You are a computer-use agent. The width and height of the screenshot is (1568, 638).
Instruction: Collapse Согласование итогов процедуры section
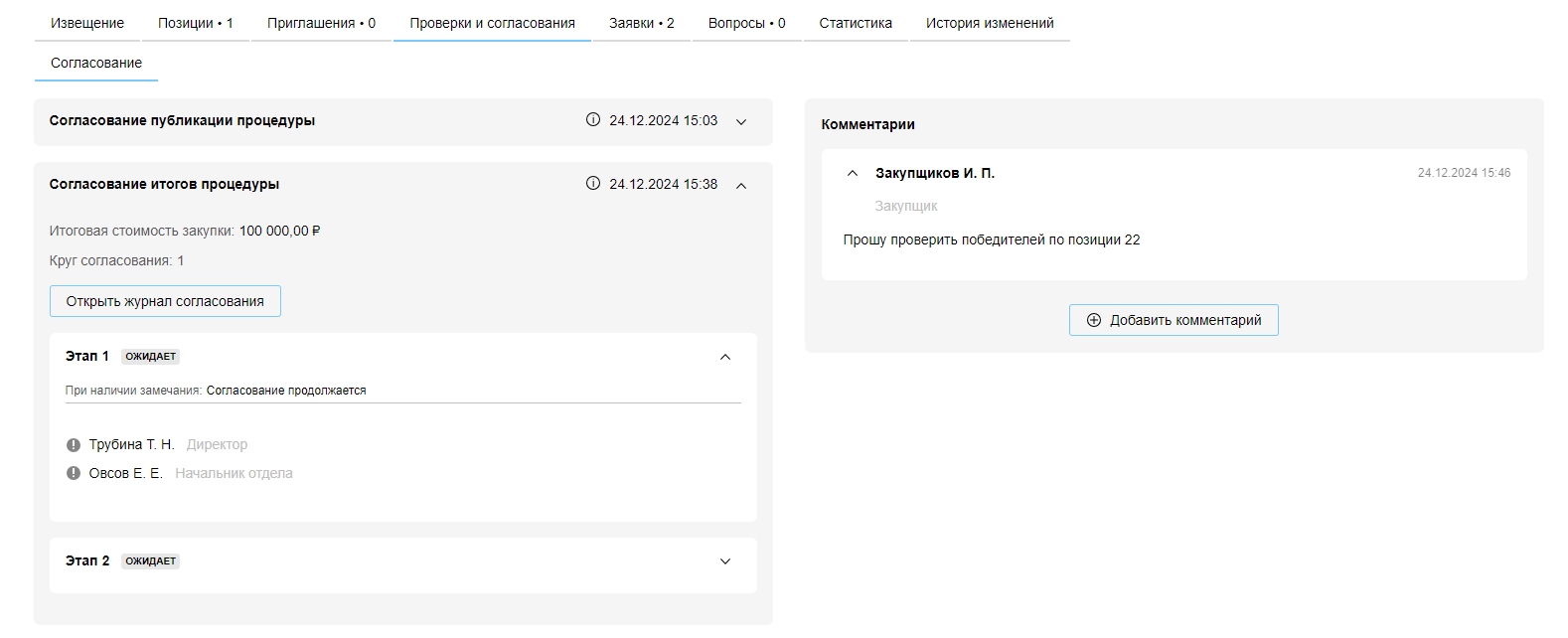point(741,185)
